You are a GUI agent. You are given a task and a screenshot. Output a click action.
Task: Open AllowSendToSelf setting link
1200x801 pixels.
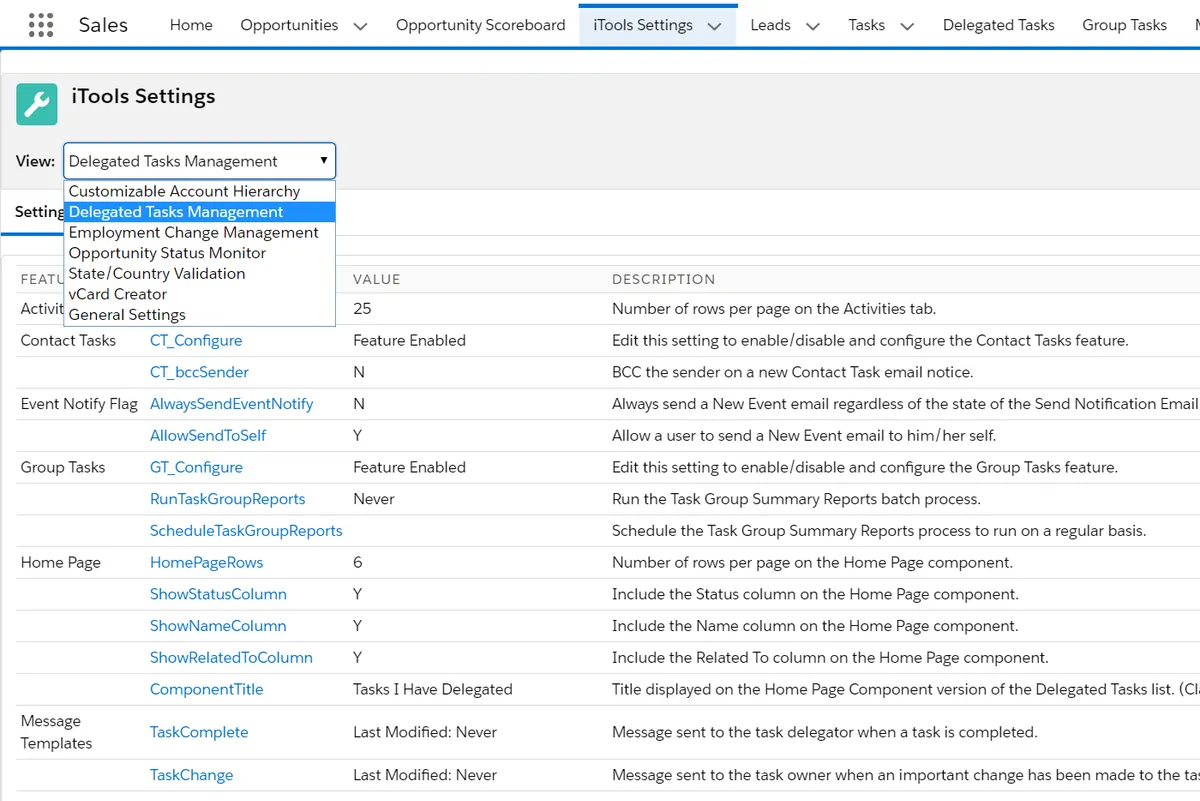tap(208, 436)
